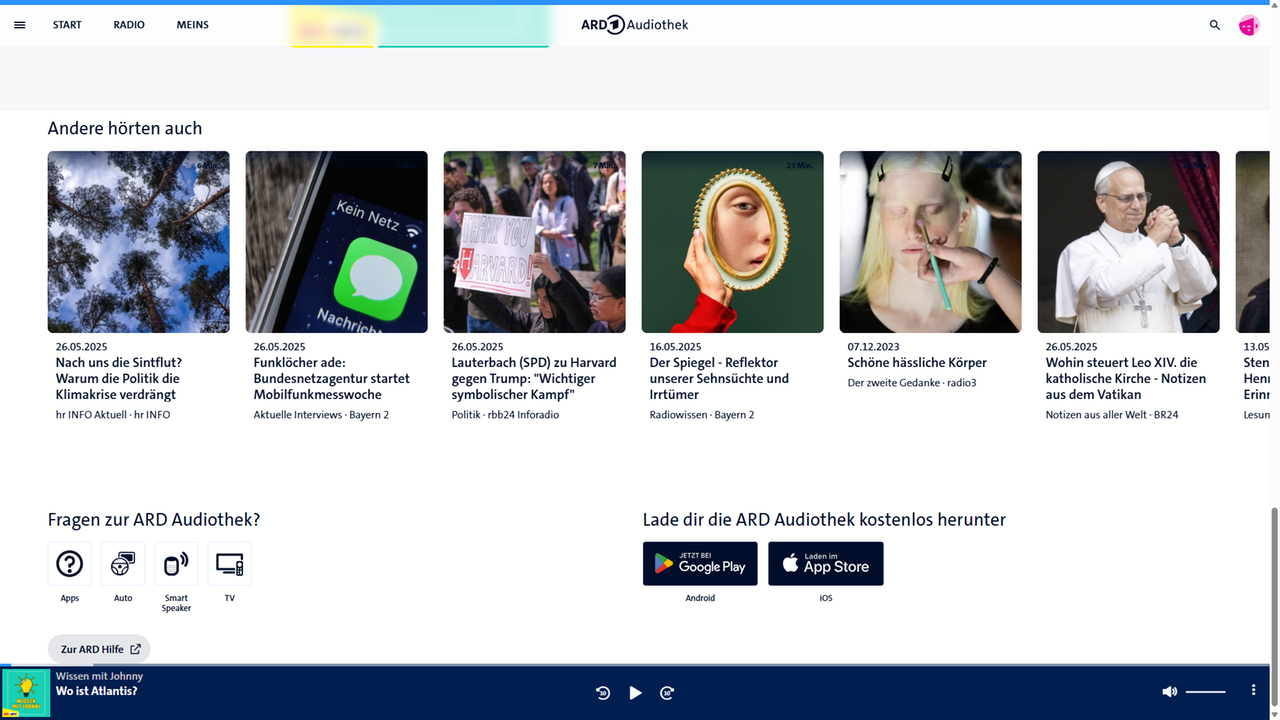Mute audio with the player's speaker icon

(x=1169, y=692)
